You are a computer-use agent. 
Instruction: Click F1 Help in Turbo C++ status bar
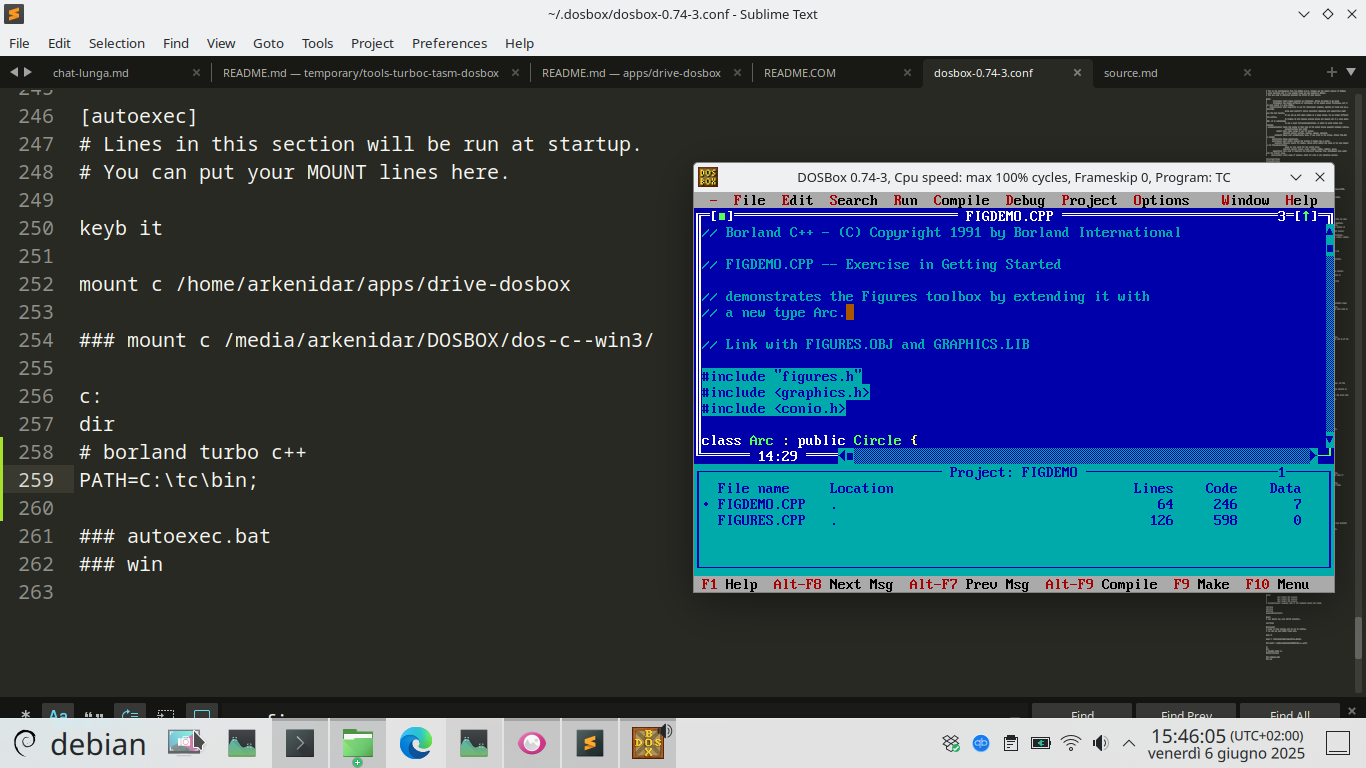(729, 584)
